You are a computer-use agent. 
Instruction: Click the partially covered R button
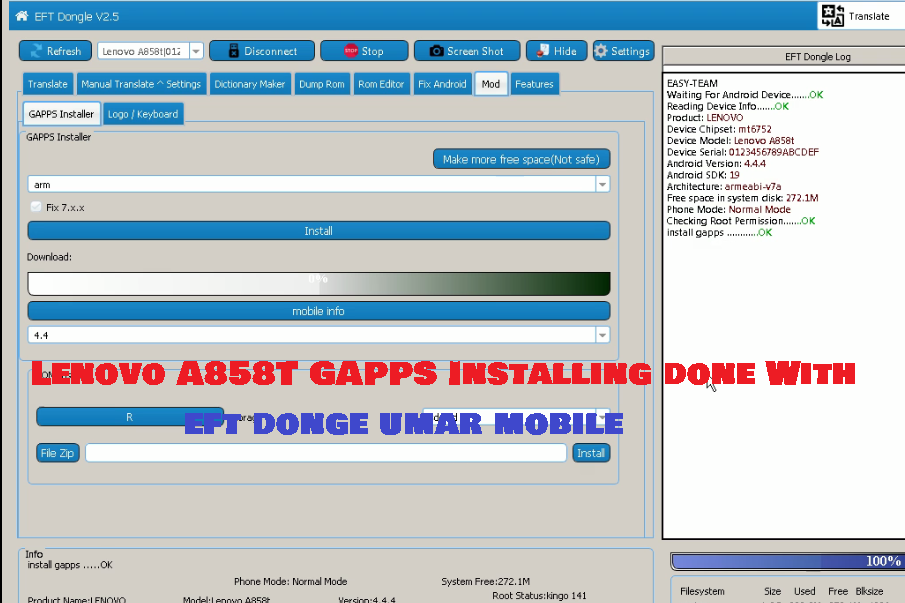click(x=129, y=417)
